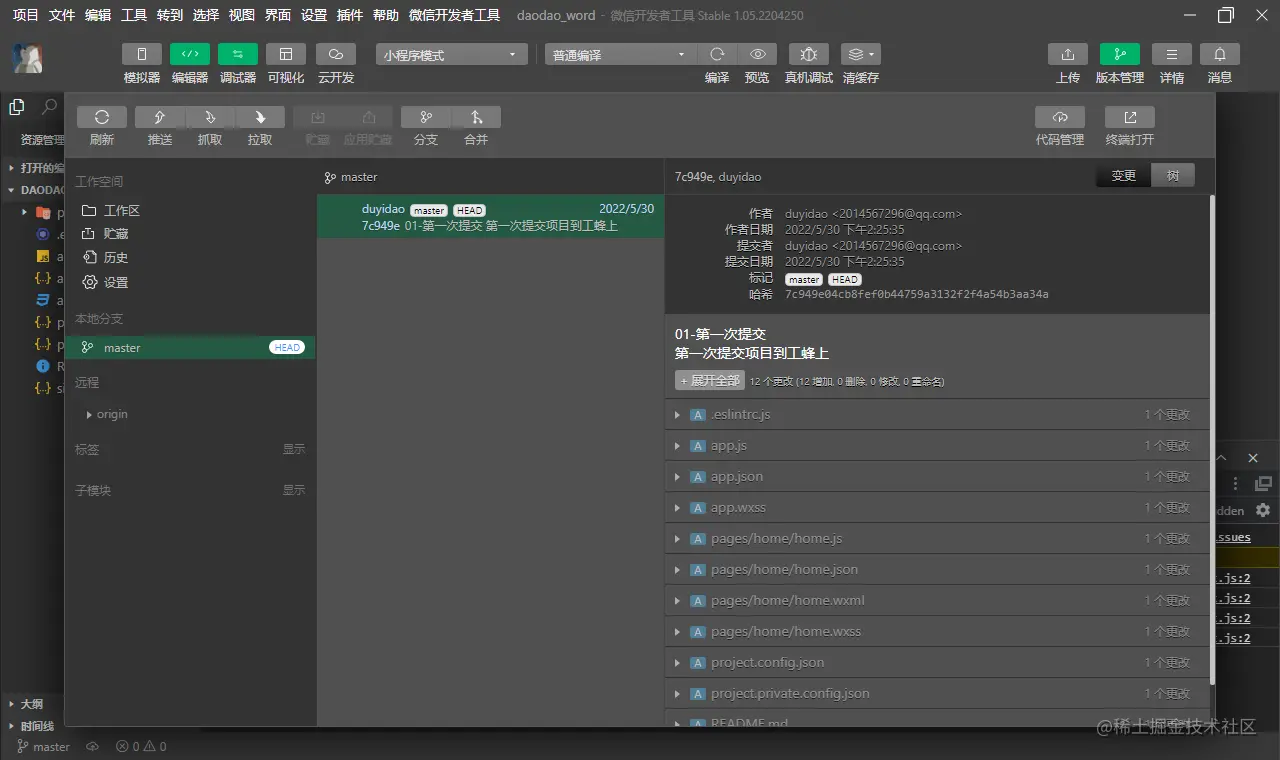
Task: Click the 展开全部 expand all button
Action: (710, 380)
